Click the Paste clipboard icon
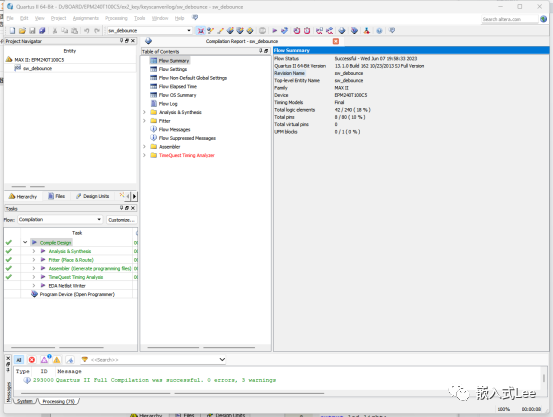Viewport: 553px width, 417px height. click(x=74, y=31)
